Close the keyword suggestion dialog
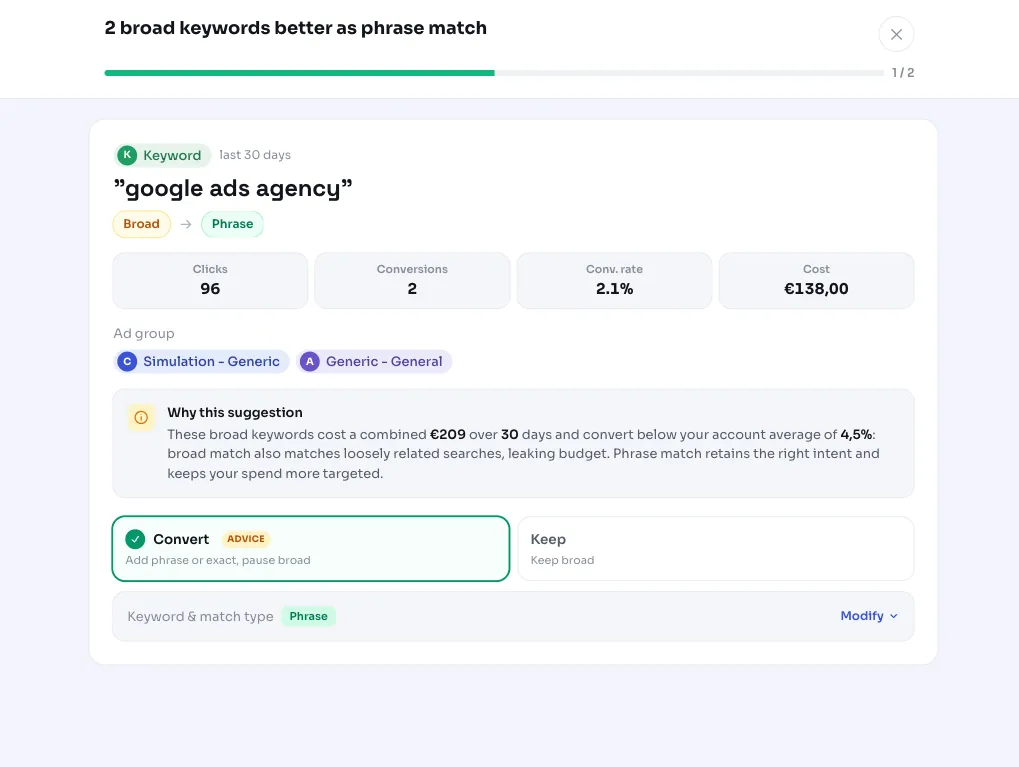The image size is (1019, 767). tap(896, 34)
